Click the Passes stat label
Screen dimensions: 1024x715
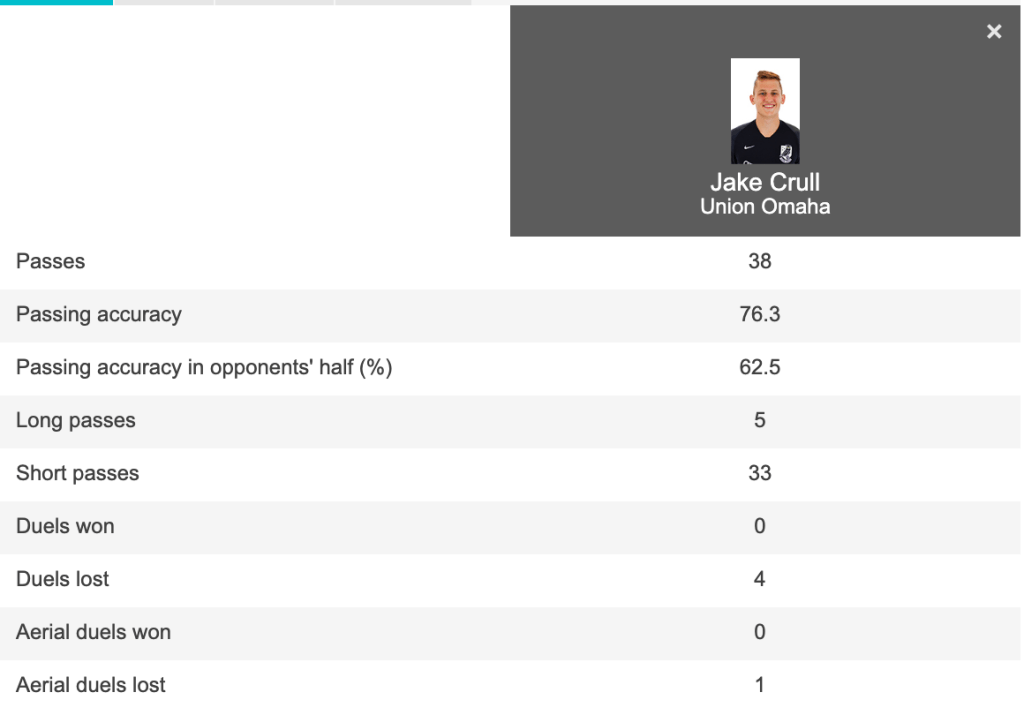pyautogui.click(x=51, y=262)
